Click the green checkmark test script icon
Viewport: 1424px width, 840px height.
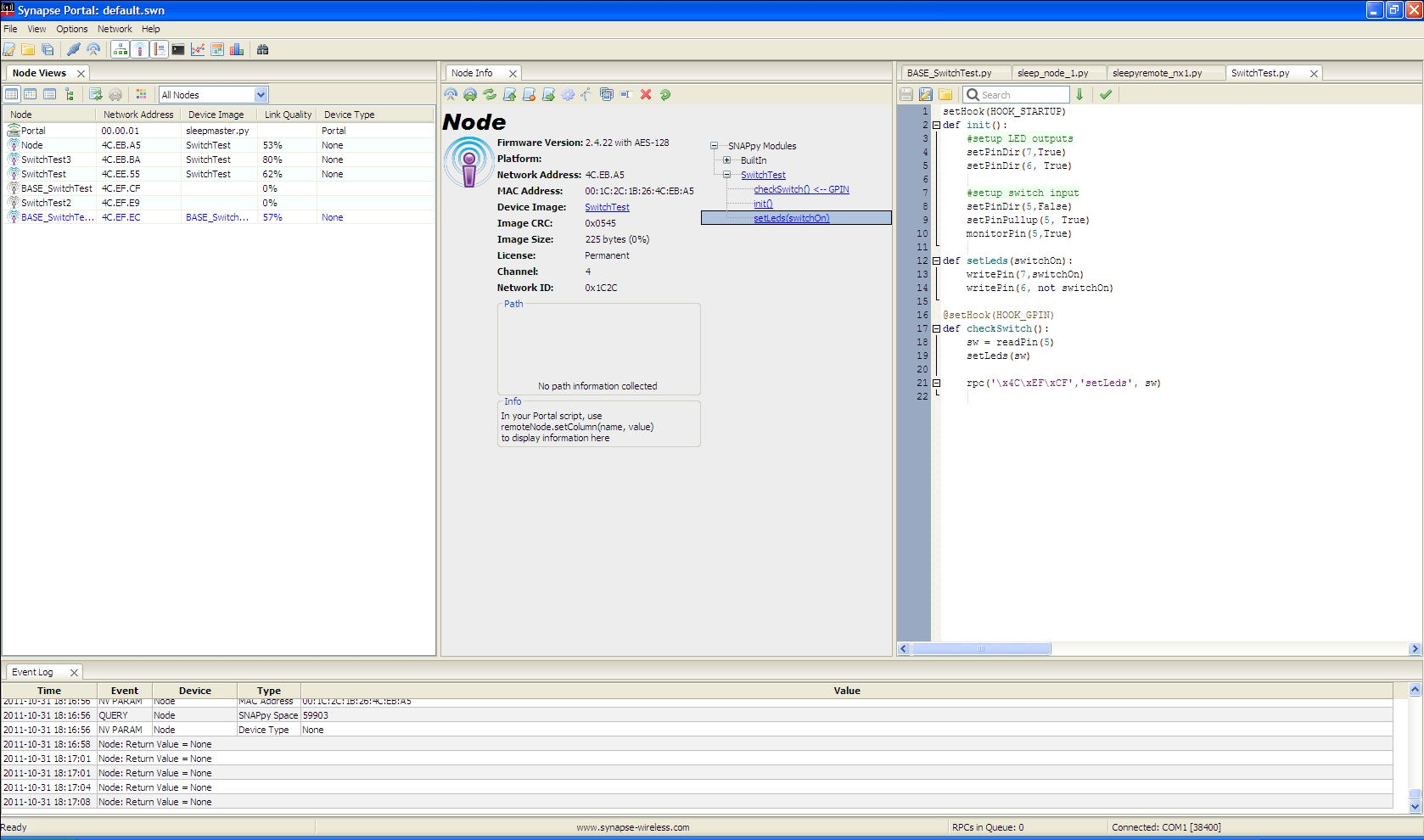click(x=1106, y=94)
